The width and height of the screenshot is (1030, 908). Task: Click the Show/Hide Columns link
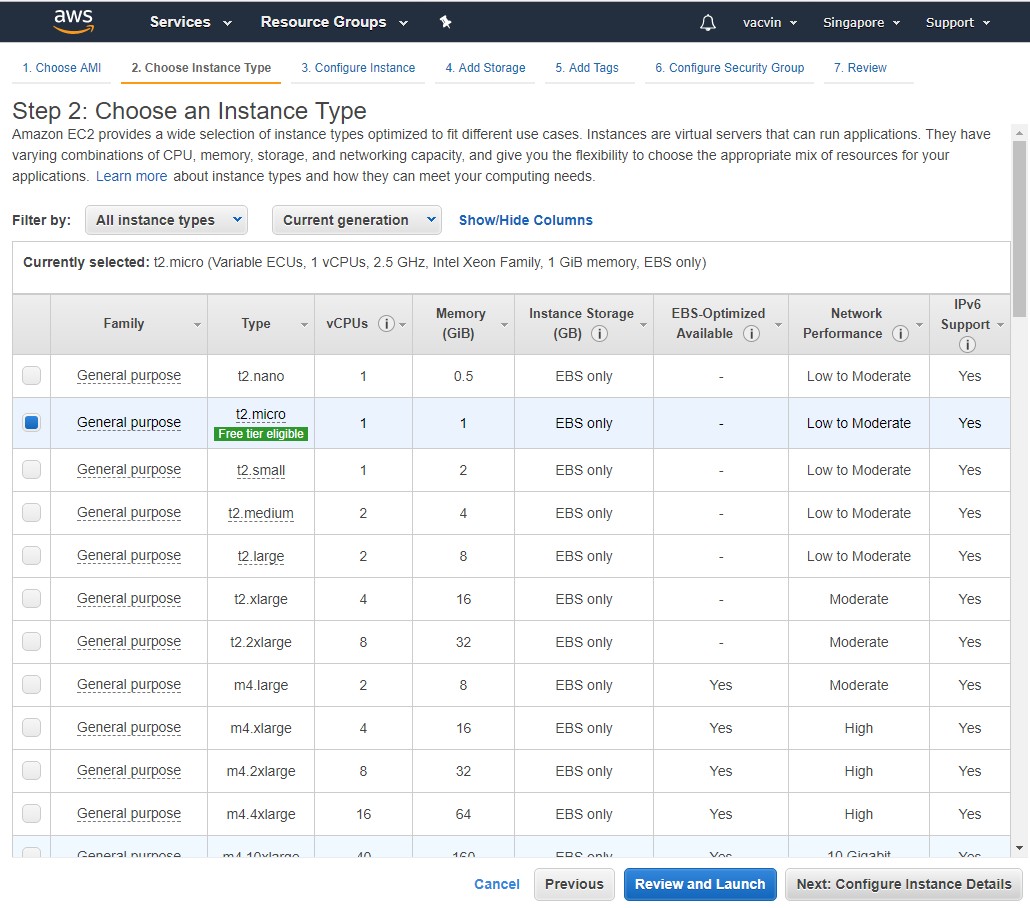click(525, 218)
